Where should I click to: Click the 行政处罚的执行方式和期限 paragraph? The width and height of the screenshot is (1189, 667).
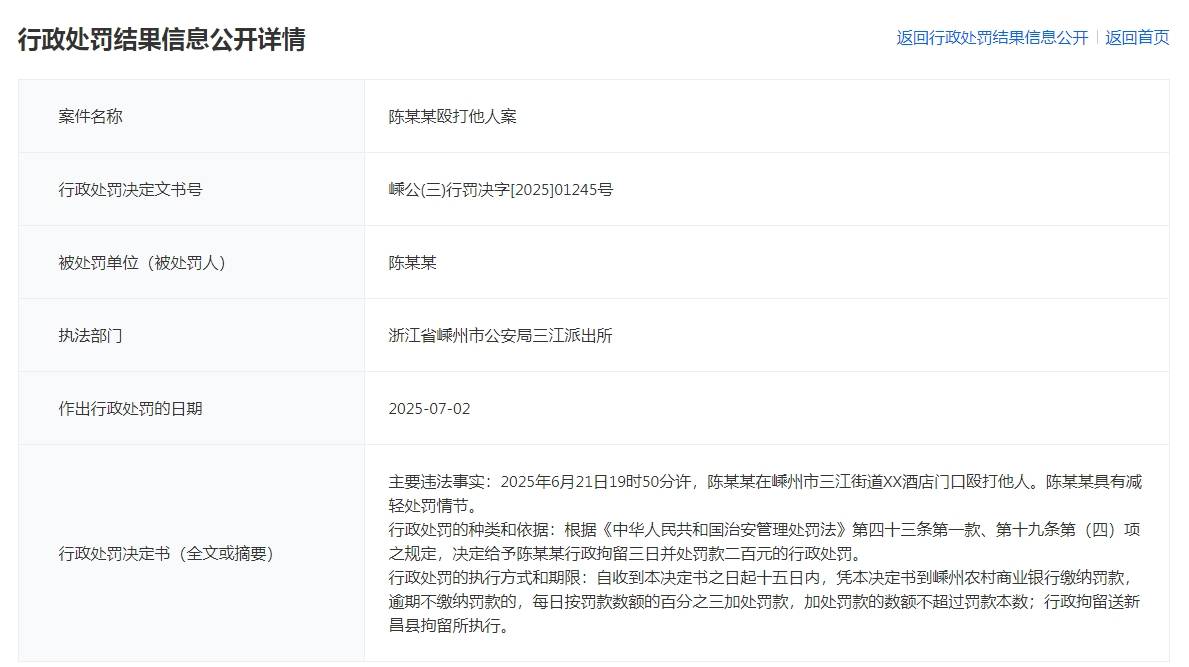point(764,602)
